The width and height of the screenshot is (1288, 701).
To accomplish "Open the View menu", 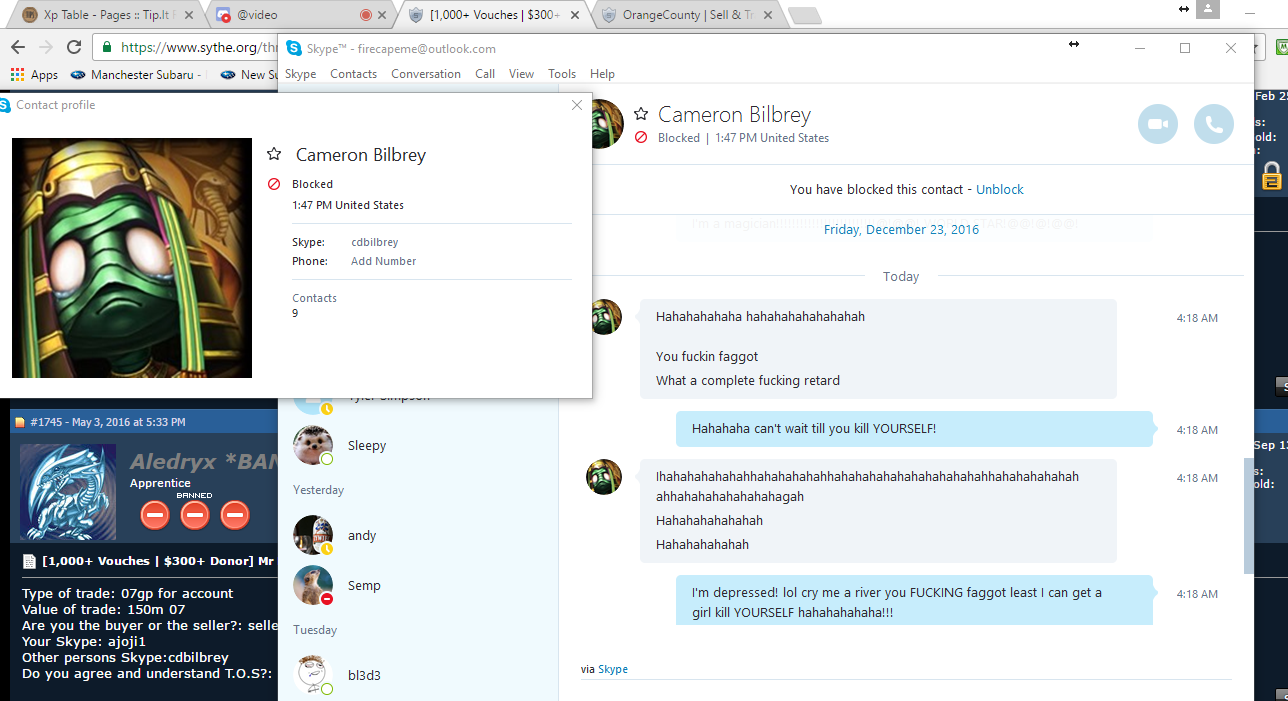I will tap(521, 74).
